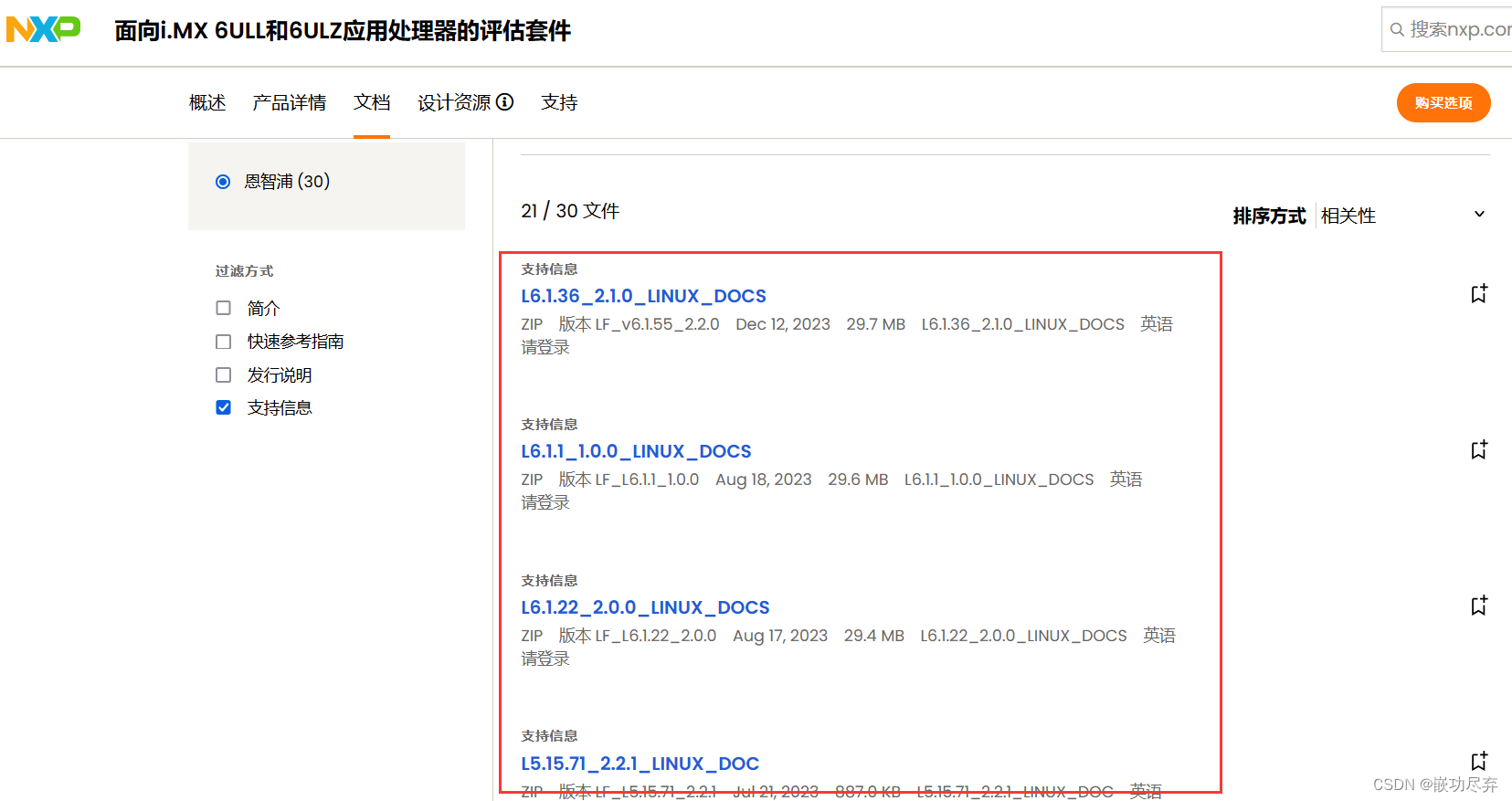
Task: Click the 购买选项 button
Action: click(1443, 102)
